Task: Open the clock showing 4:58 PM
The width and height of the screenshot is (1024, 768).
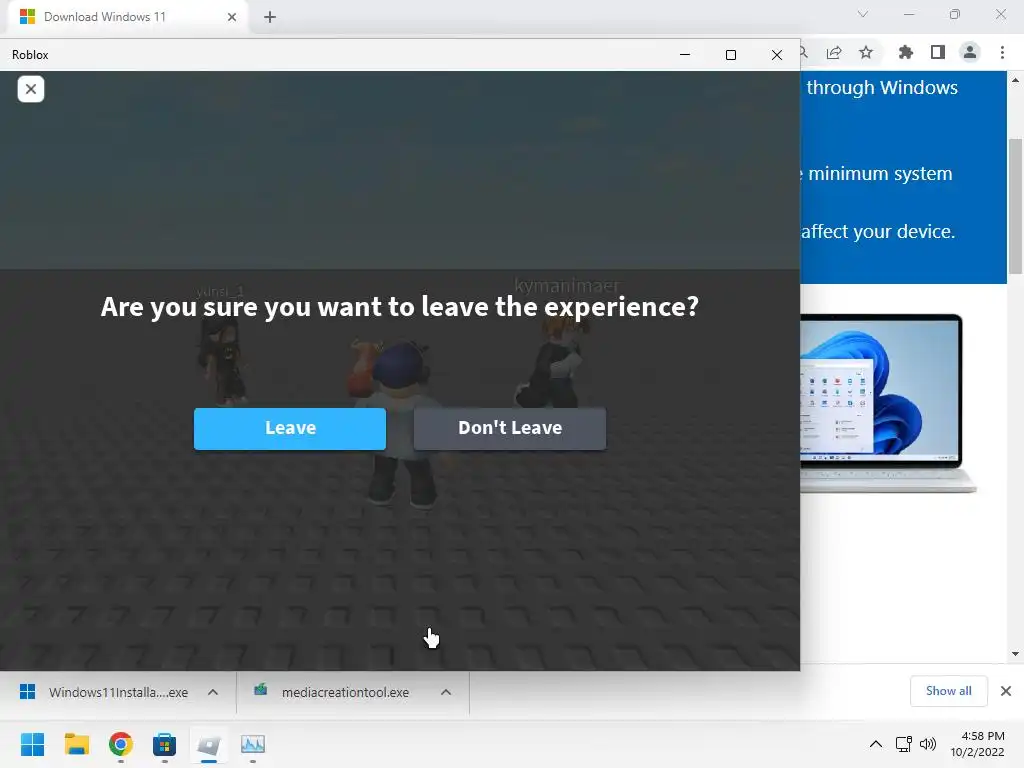Action: click(977, 744)
